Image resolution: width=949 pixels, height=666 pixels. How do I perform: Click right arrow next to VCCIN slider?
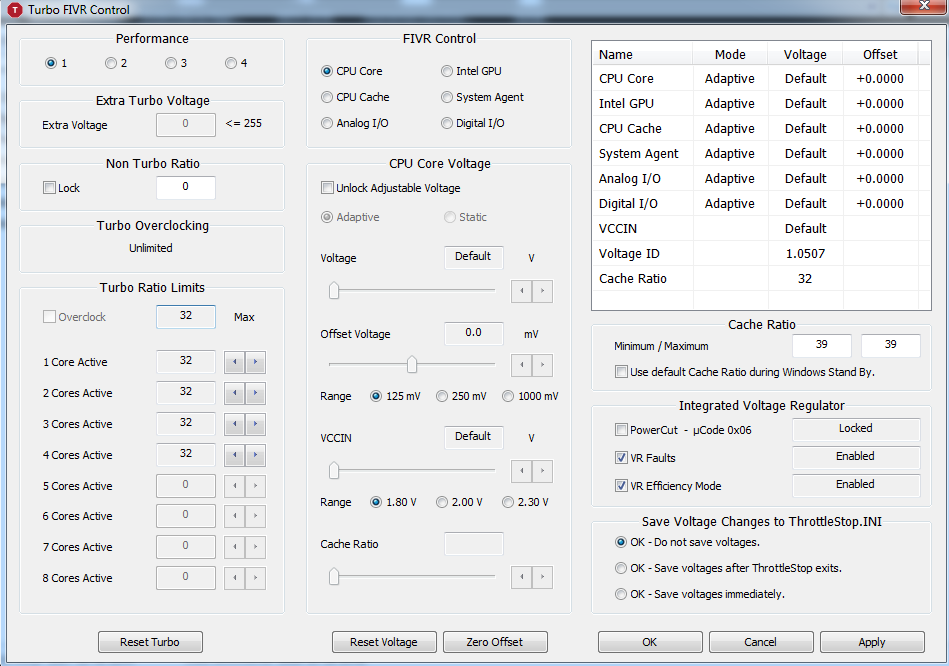(x=542, y=471)
